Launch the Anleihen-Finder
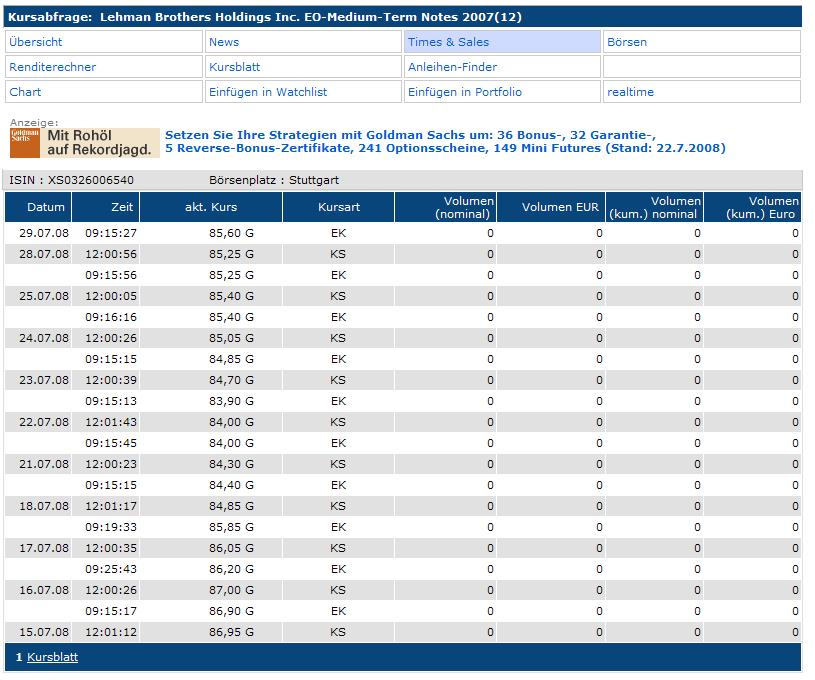The width and height of the screenshot is (815, 680). click(452, 67)
